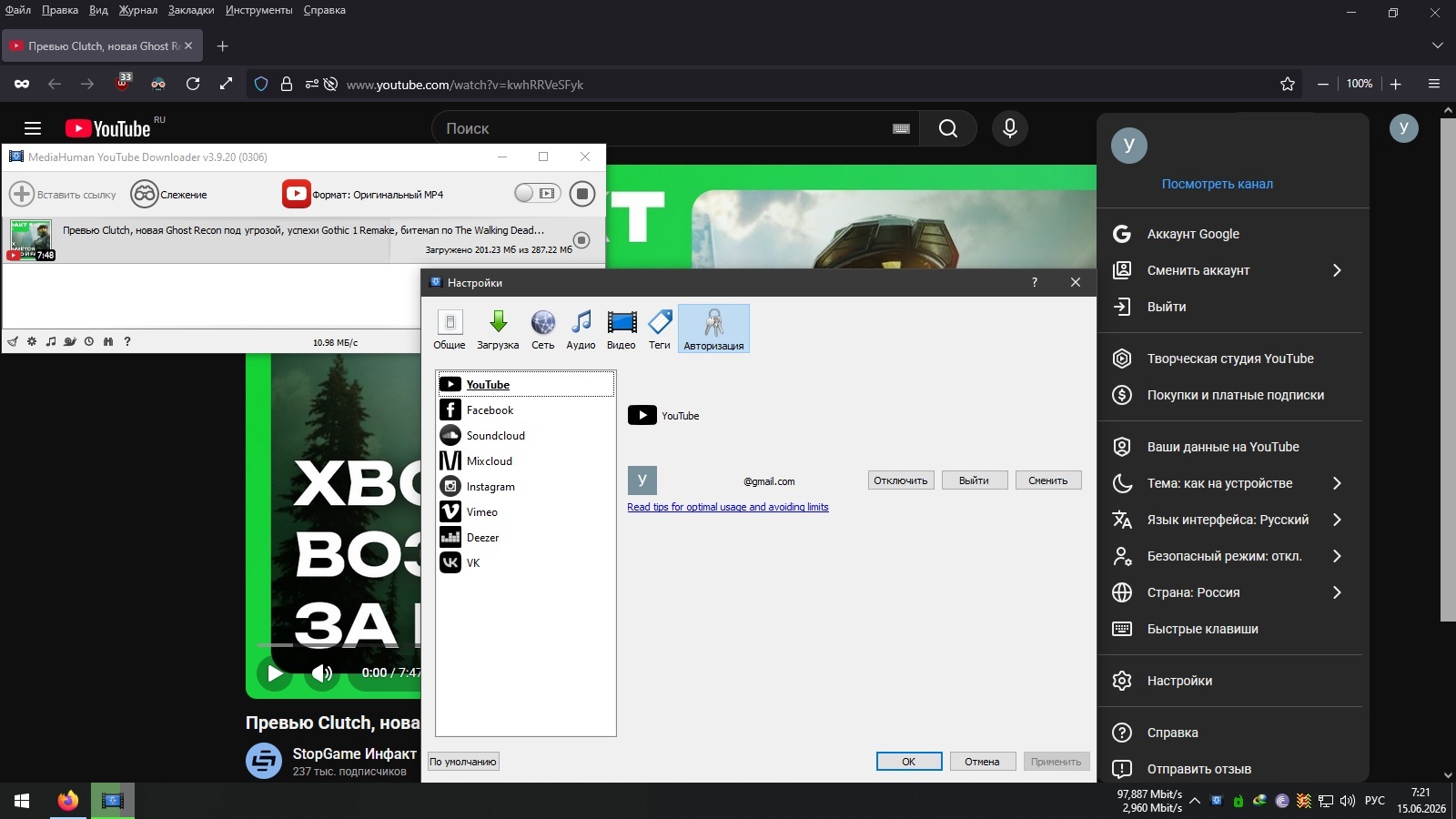Screen dimensions: 1456x819
Task: Toggle the snail speed limit icon
Action: (x=70, y=342)
